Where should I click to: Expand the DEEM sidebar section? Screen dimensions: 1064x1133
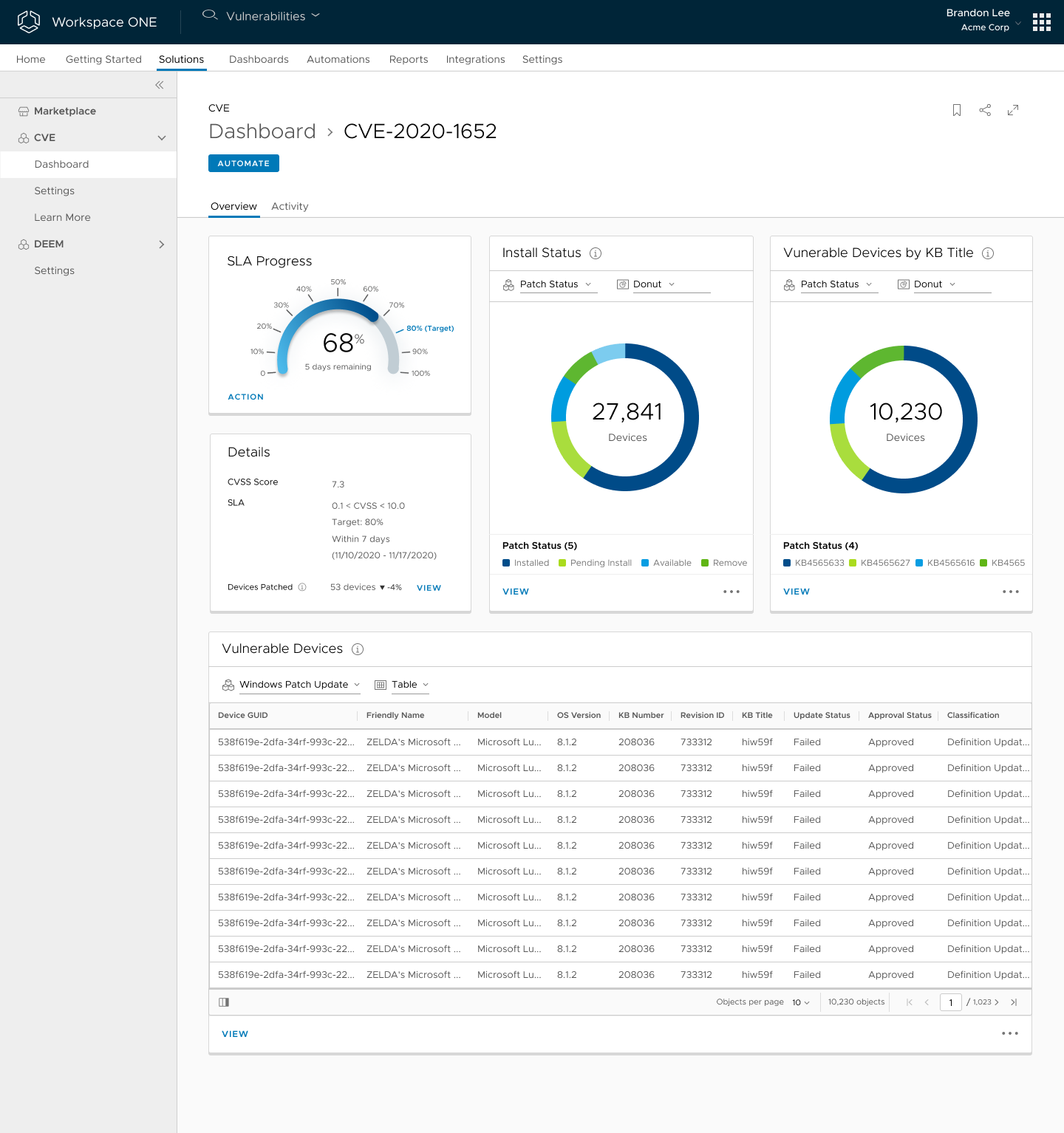(162, 244)
